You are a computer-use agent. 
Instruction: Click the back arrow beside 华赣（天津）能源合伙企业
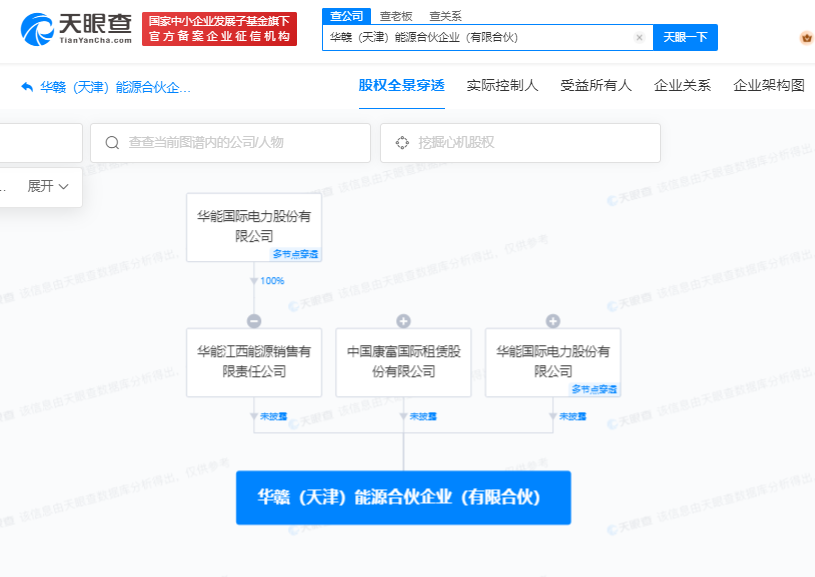point(27,87)
